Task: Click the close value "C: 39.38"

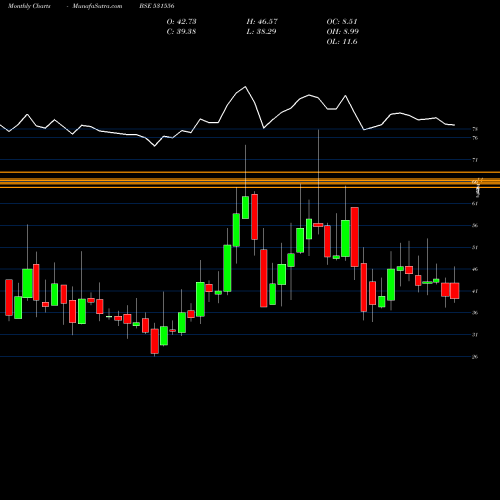Action: (x=181, y=31)
